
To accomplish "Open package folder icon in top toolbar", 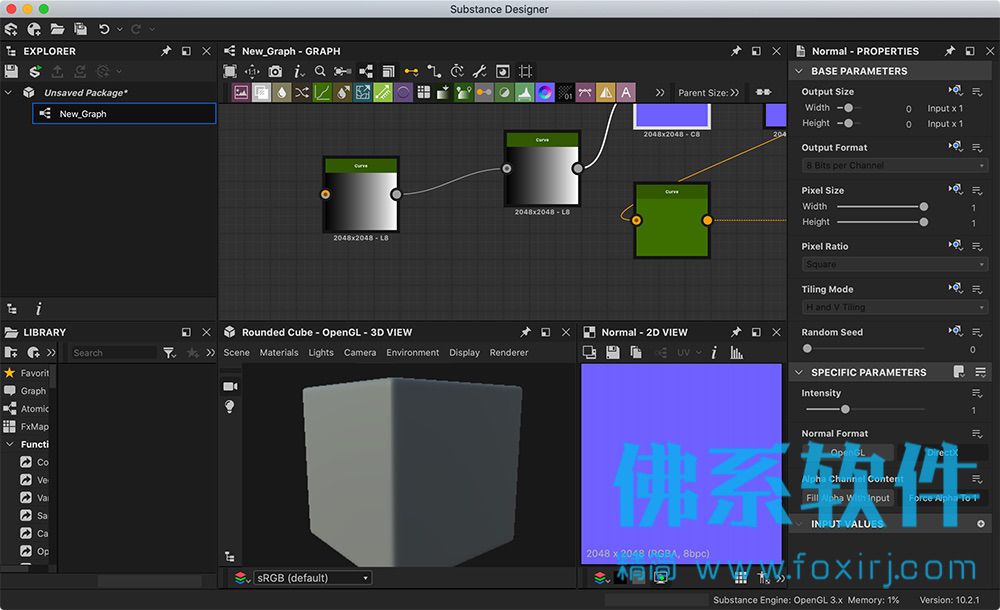I will pos(57,29).
